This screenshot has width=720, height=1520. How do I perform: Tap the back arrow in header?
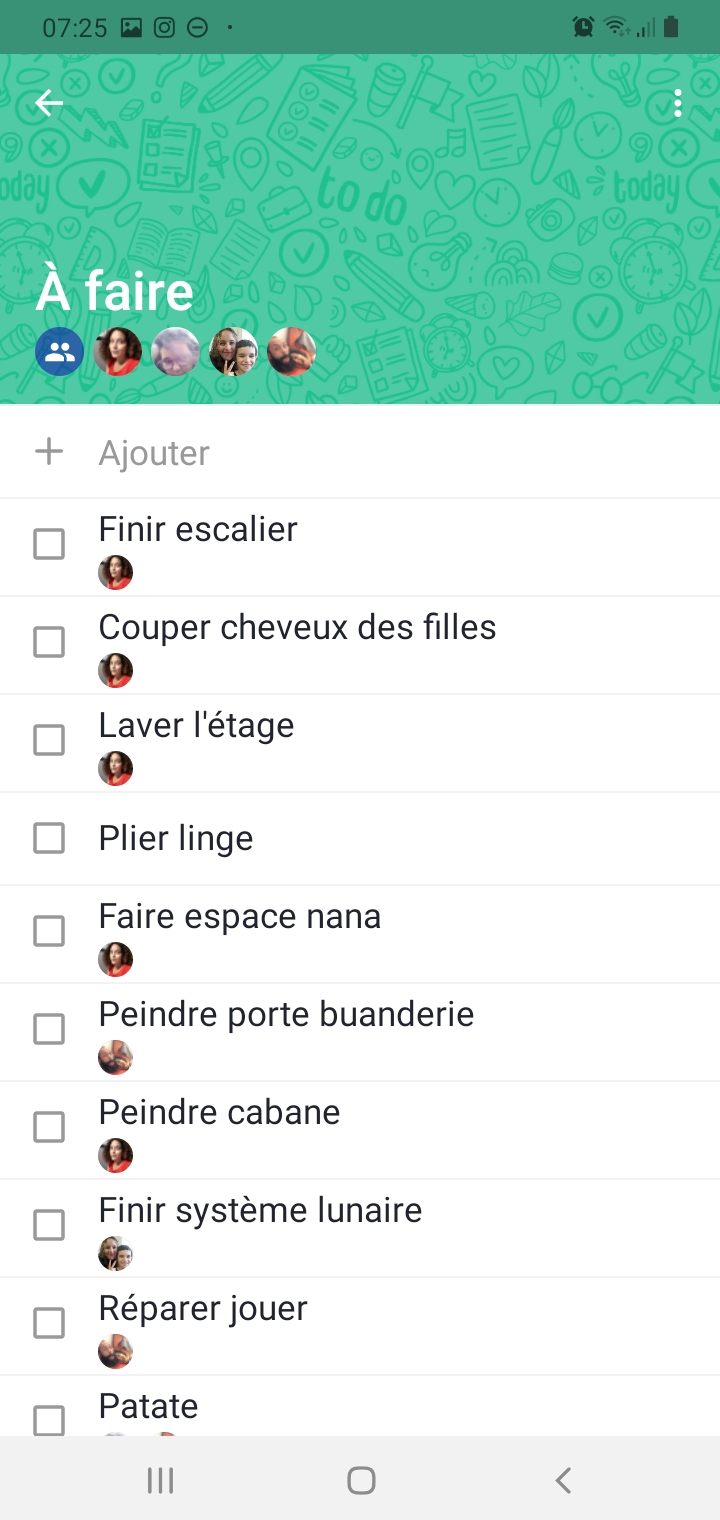[x=48, y=103]
